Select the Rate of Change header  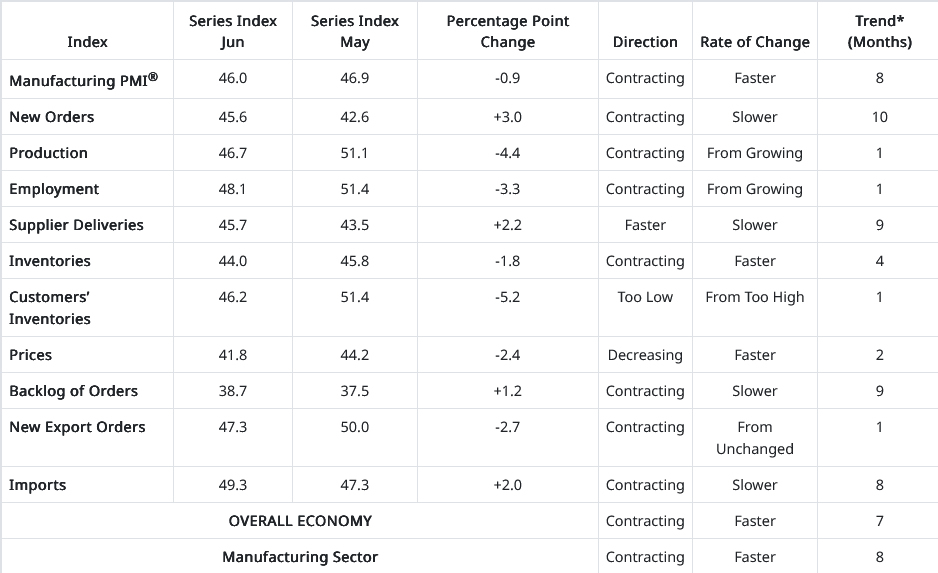(x=755, y=42)
